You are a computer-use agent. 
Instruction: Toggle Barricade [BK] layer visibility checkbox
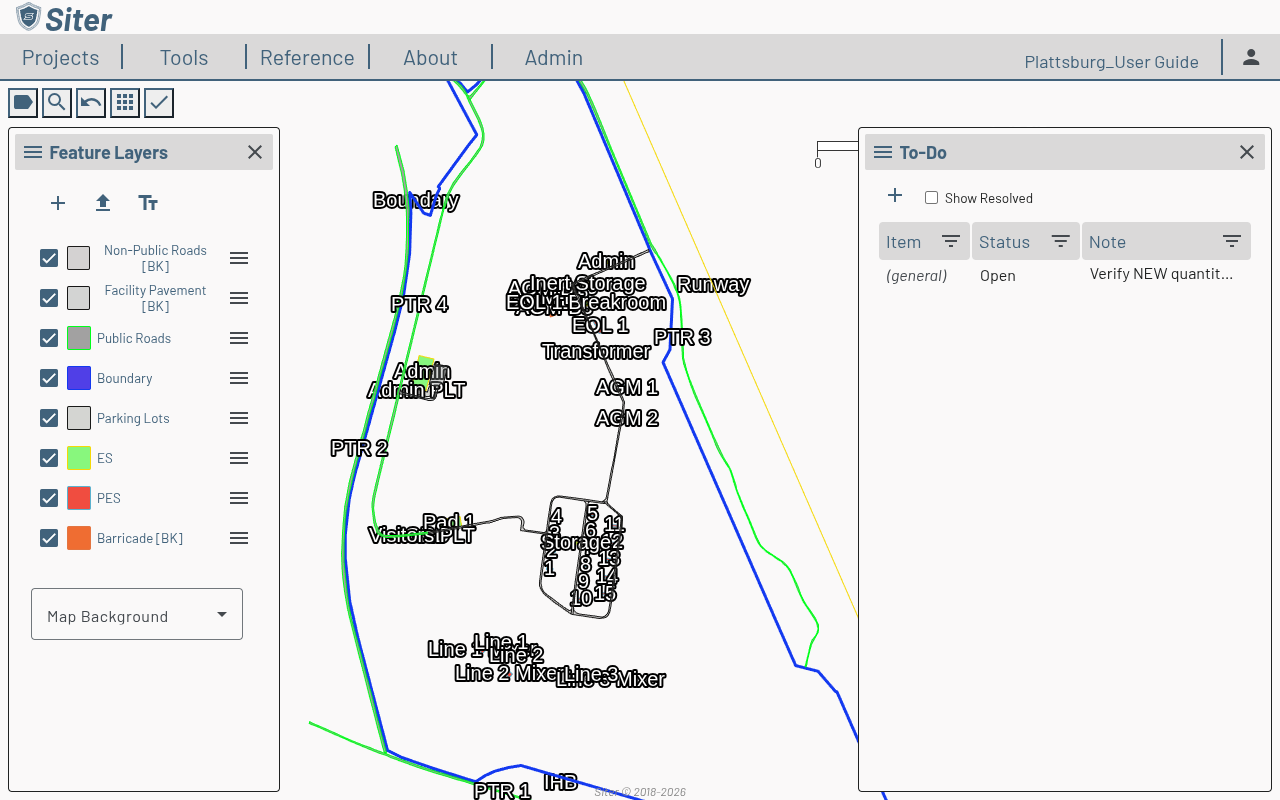click(x=49, y=538)
